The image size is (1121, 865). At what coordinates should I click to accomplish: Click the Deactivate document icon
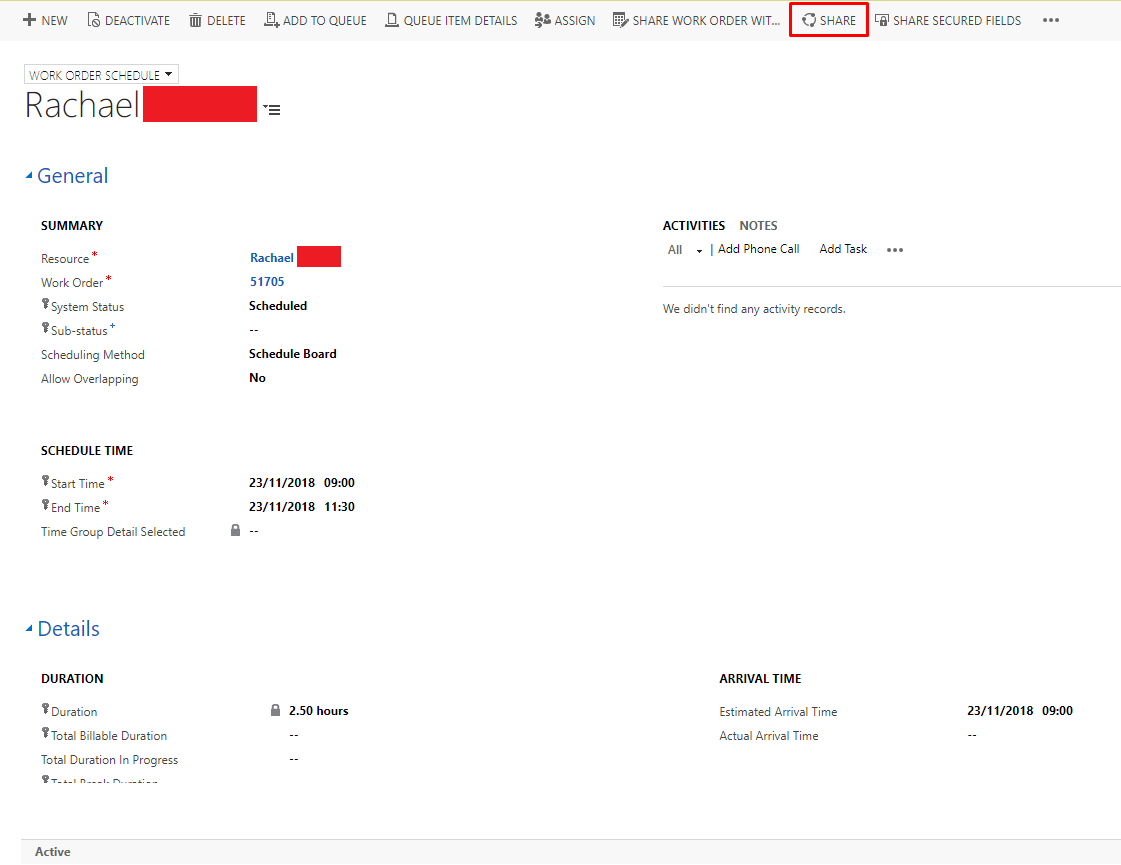[x=94, y=20]
